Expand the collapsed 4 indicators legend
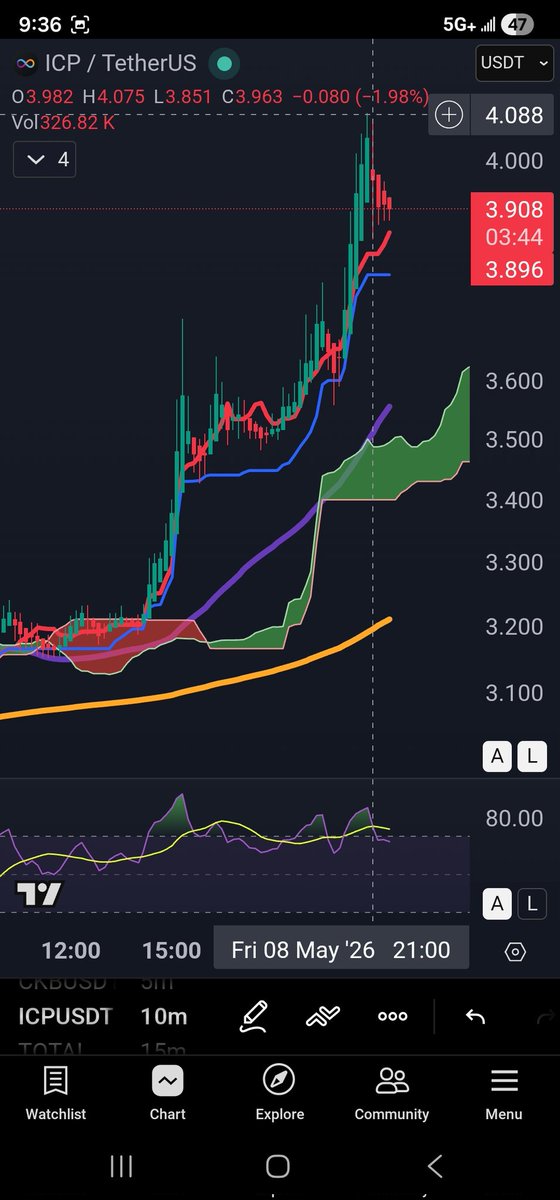 click(45, 159)
